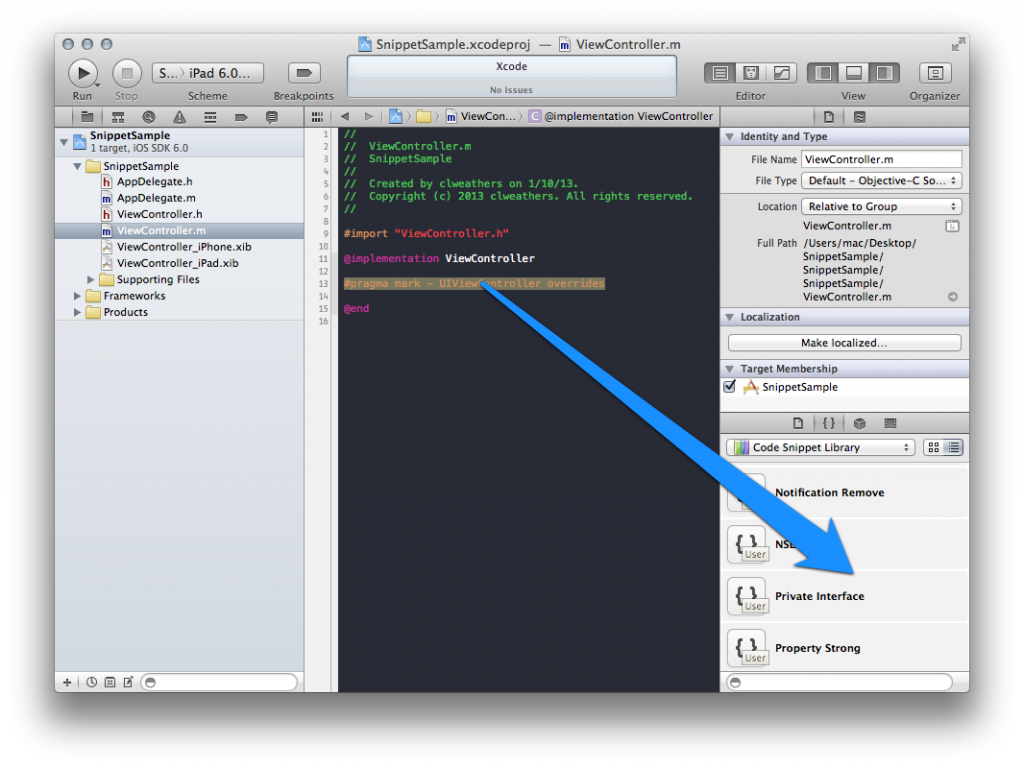
Task: Open the Code Snippet Library tab icon
Action: tap(828, 423)
